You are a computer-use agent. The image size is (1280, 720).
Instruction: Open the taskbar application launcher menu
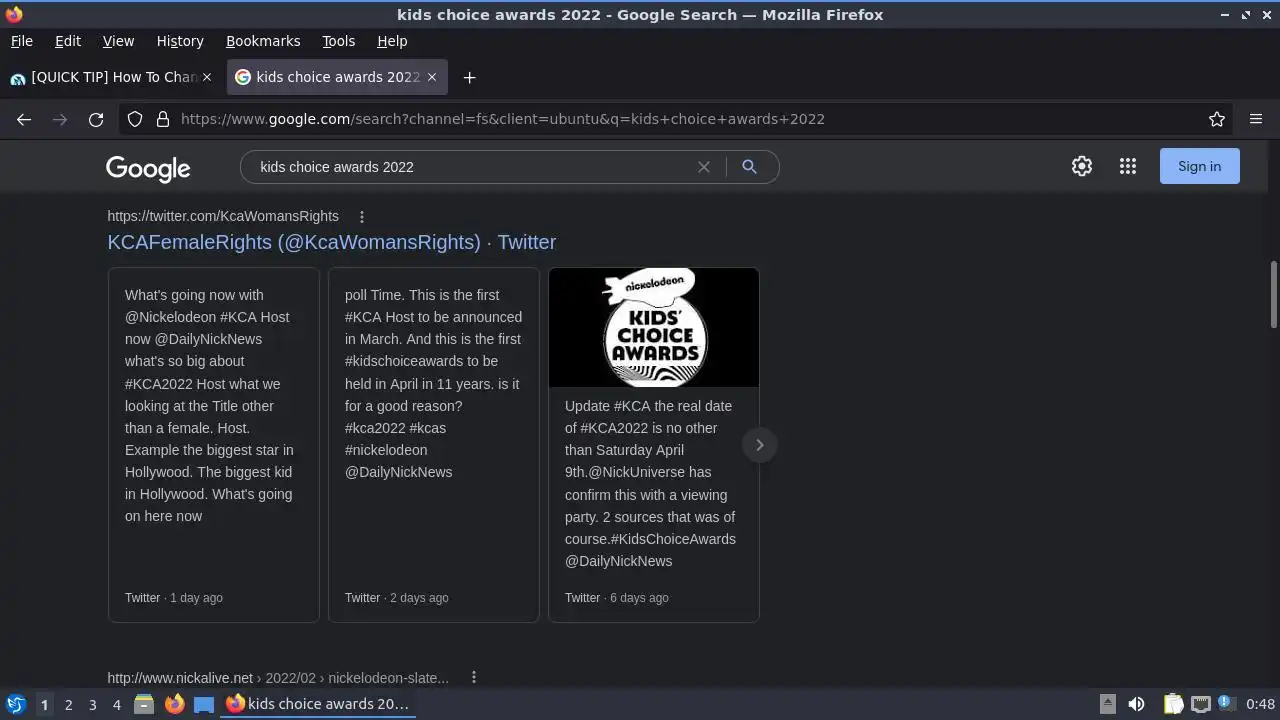(x=15, y=704)
